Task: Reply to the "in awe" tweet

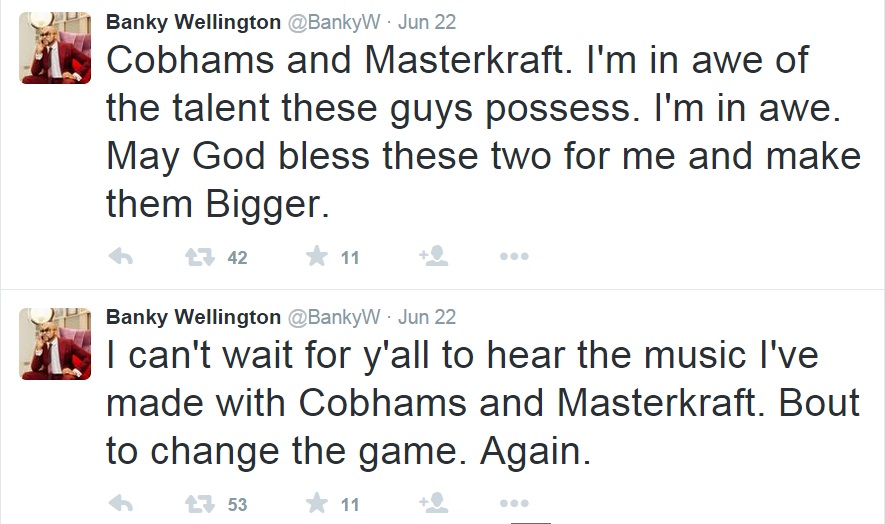Action: [x=120, y=257]
